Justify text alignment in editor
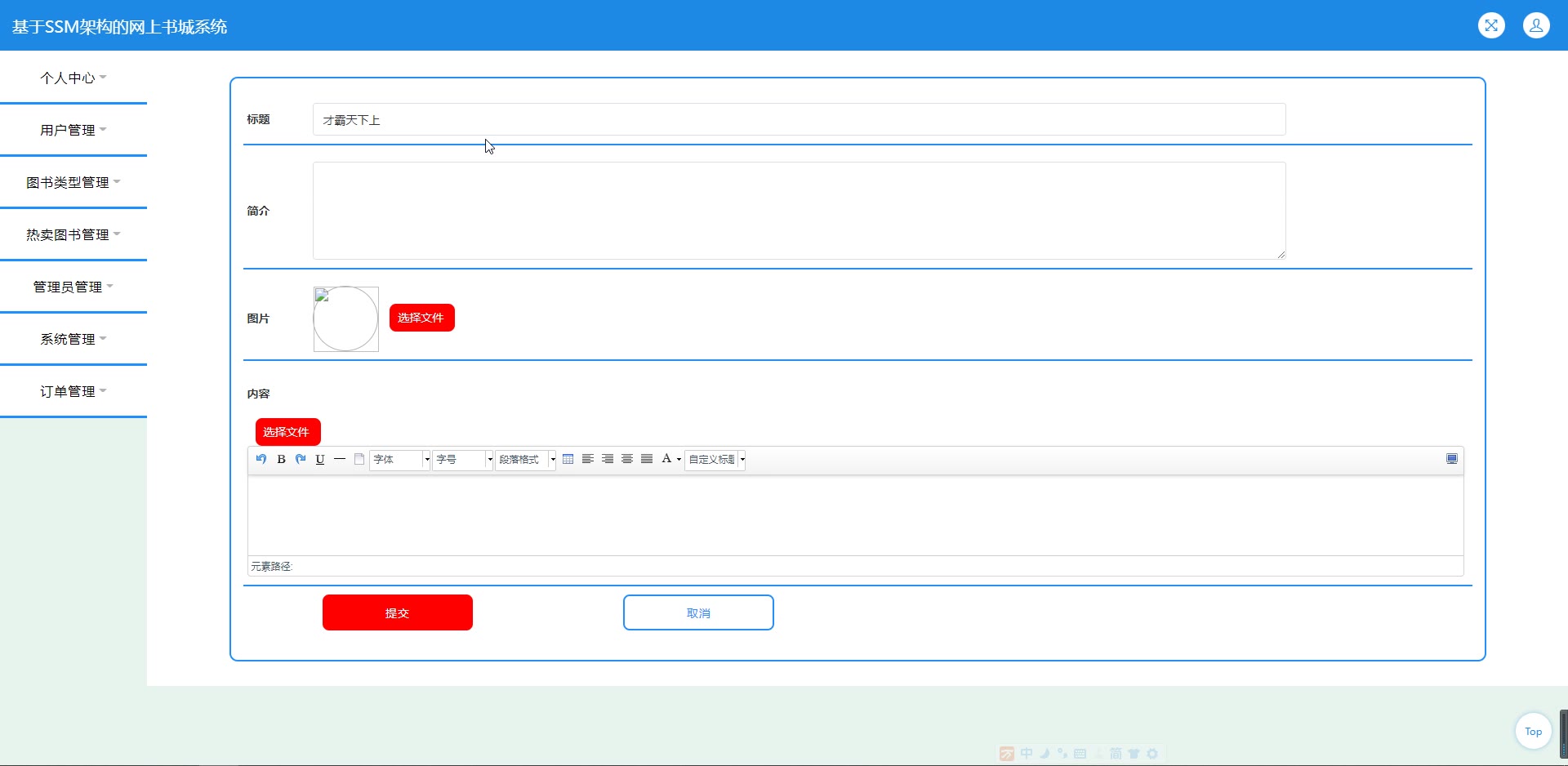This screenshot has height=766, width=1568. click(647, 459)
